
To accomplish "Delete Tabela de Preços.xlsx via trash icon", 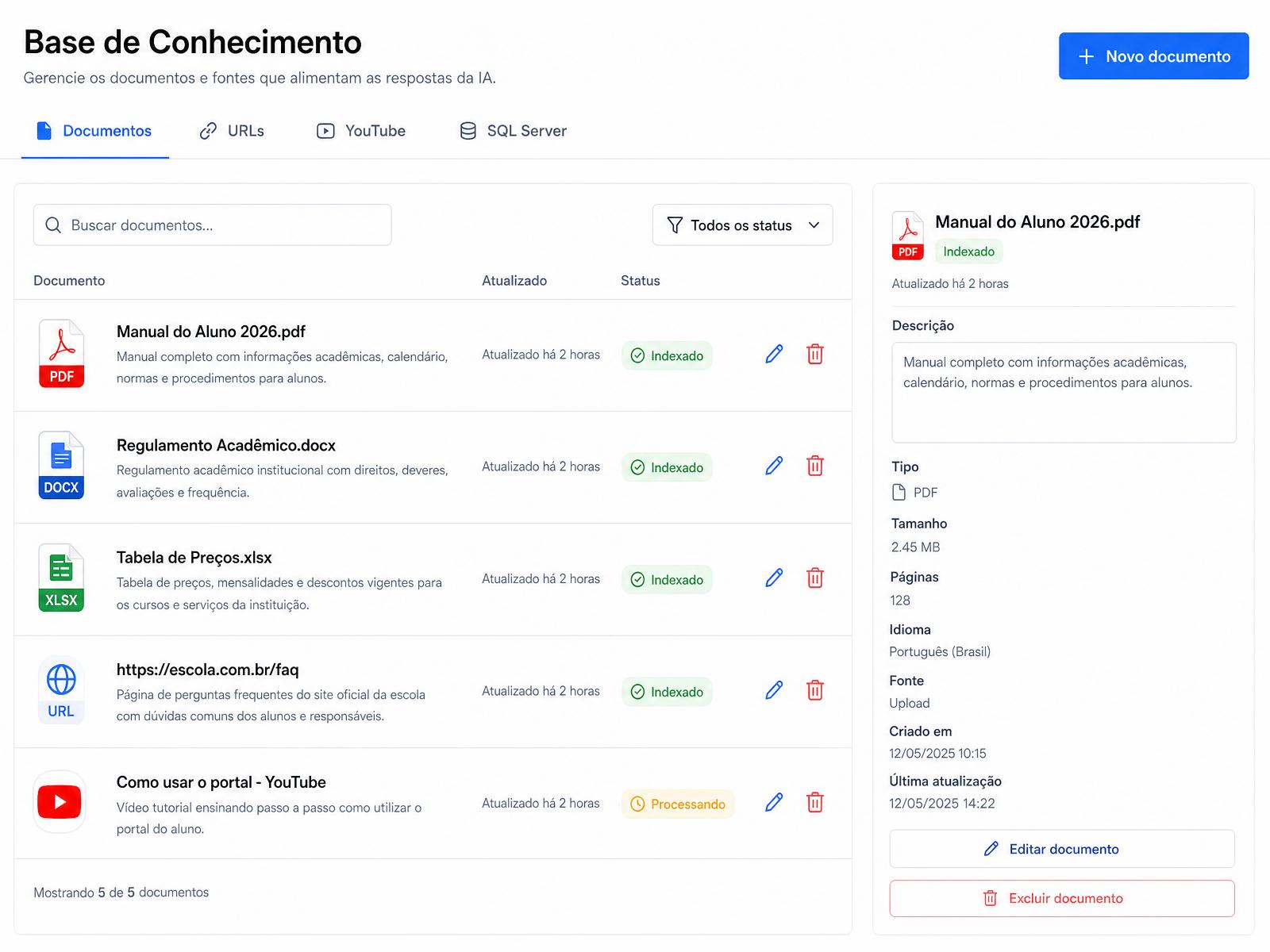I will pyautogui.click(x=815, y=578).
